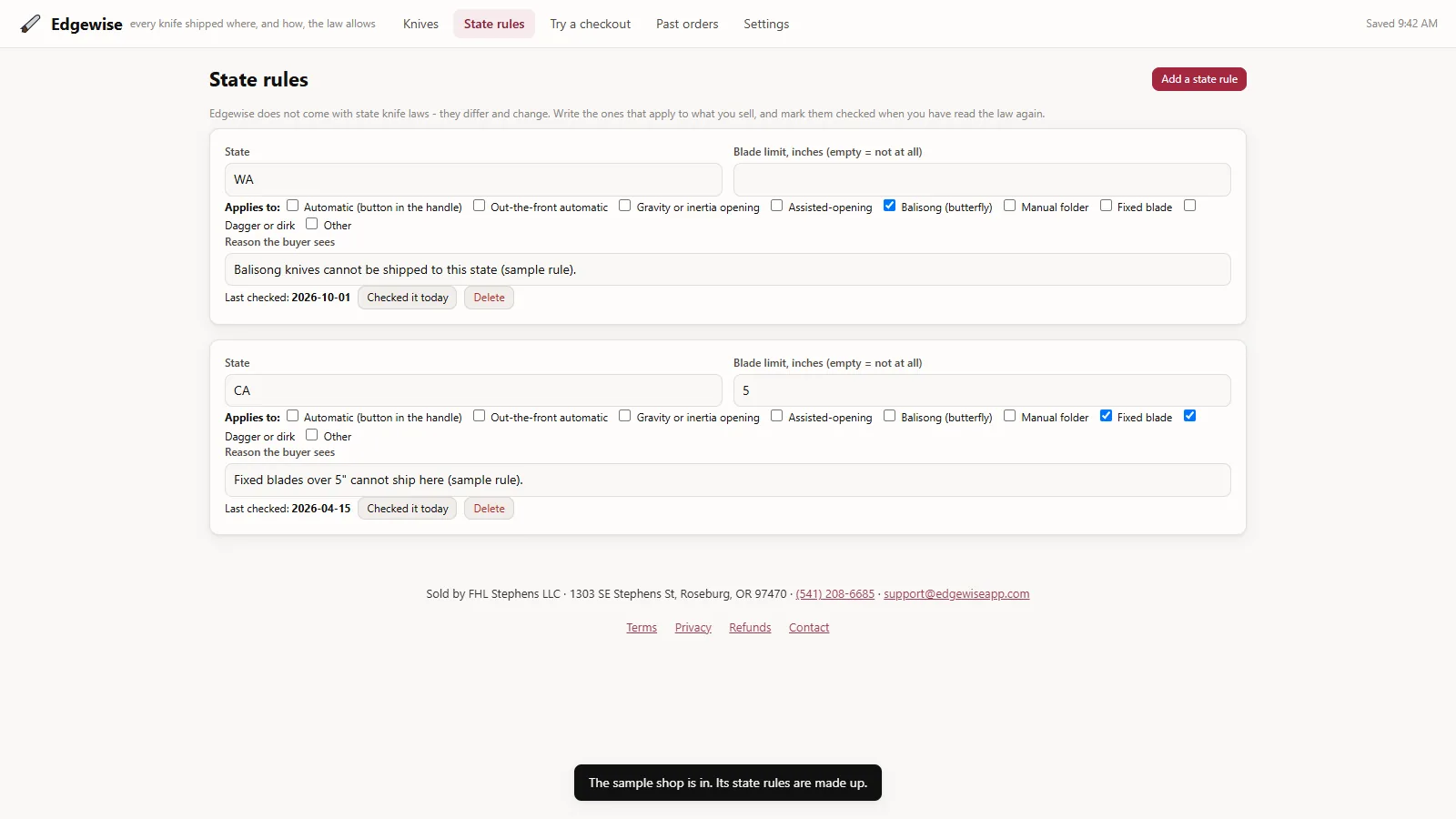
Task: Toggle Assisted-opening in the WA rule
Action: click(x=776, y=206)
